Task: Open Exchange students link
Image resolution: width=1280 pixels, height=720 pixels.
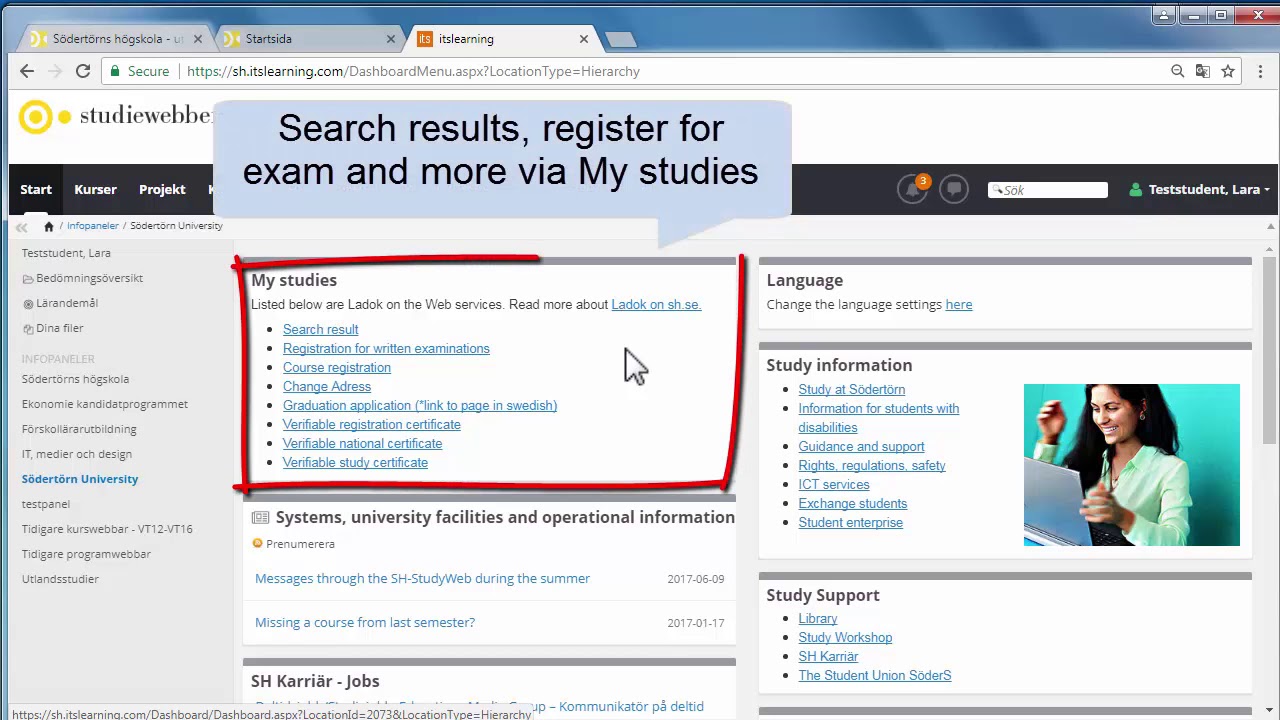Action: (x=852, y=503)
